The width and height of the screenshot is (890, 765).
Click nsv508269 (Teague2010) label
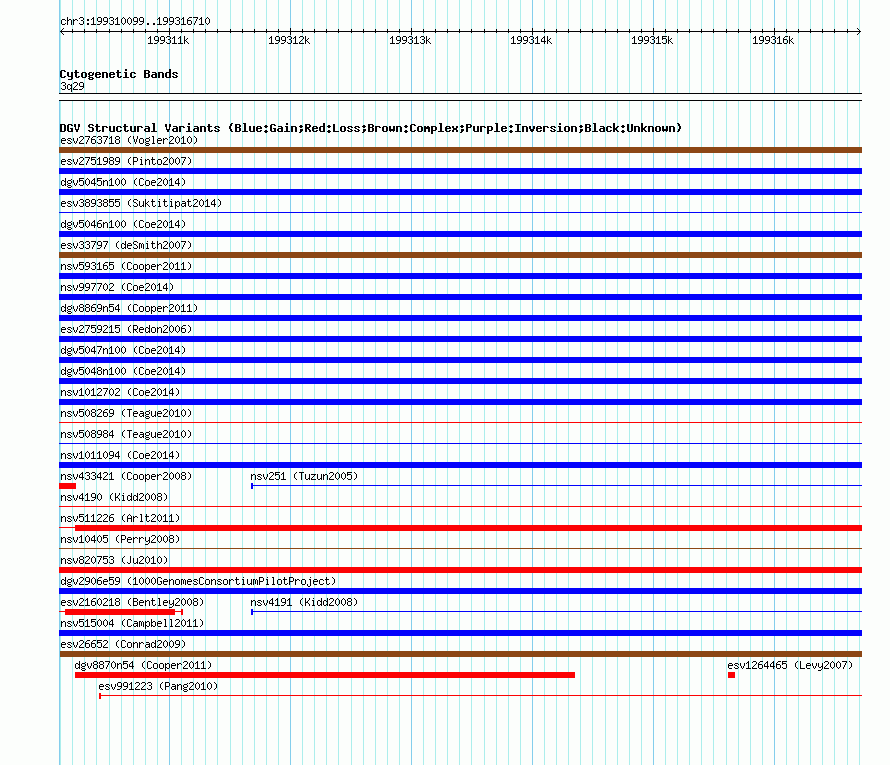coord(126,413)
